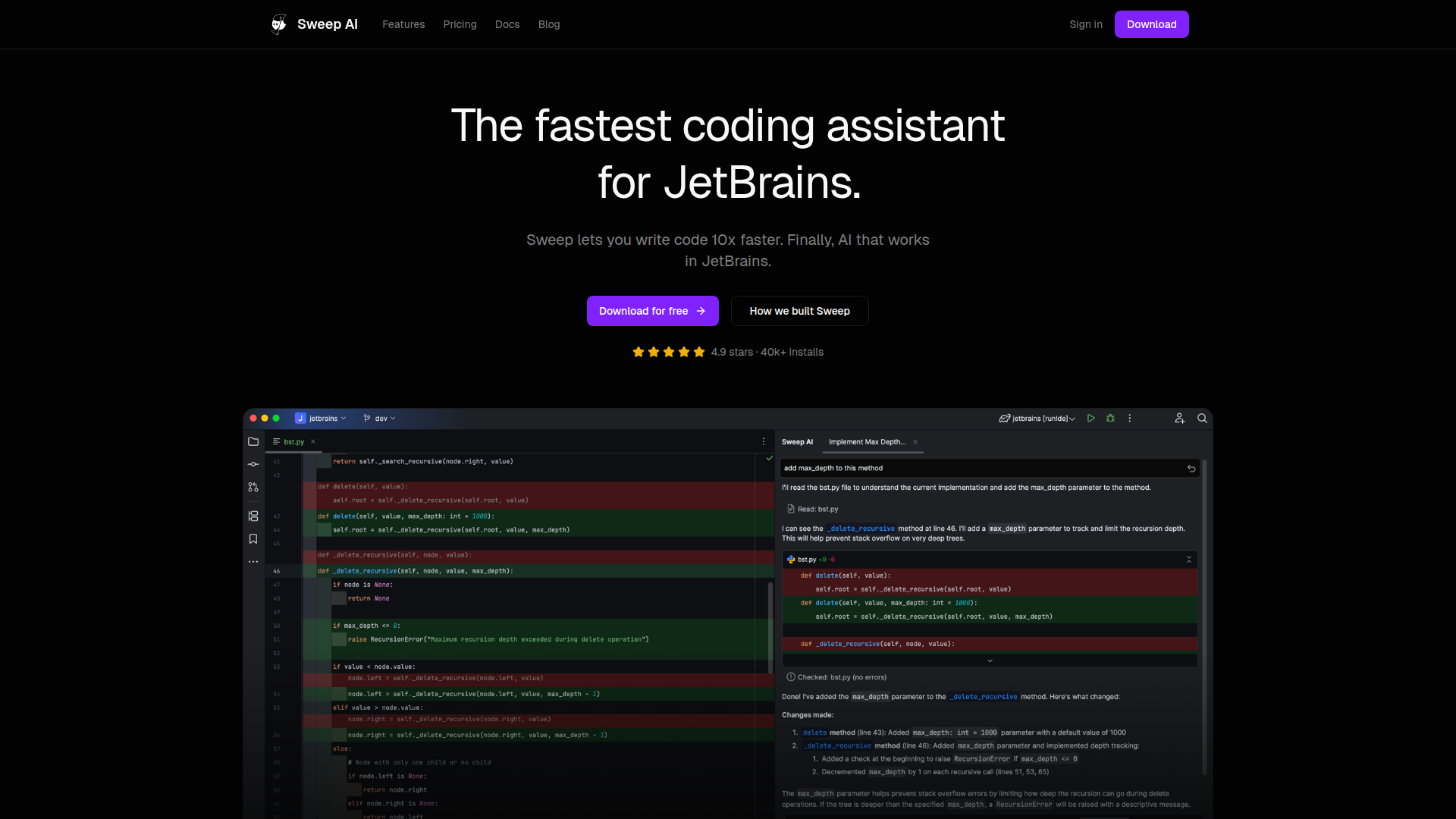Open the structure tool window icon
The image size is (1456, 819).
pyautogui.click(x=253, y=516)
